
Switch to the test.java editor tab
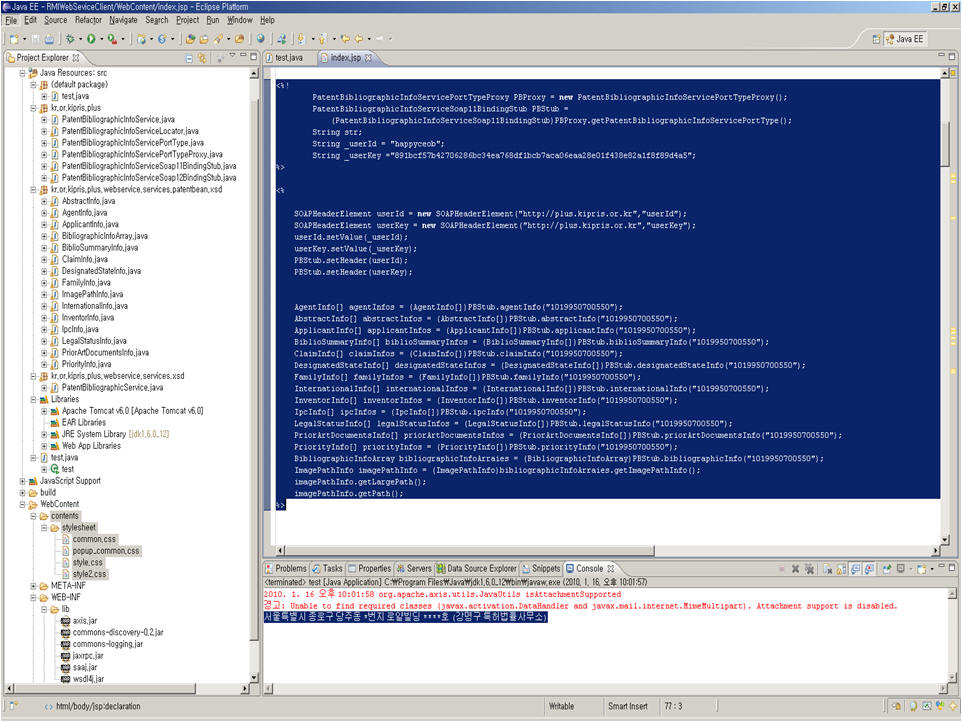[x=288, y=58]
